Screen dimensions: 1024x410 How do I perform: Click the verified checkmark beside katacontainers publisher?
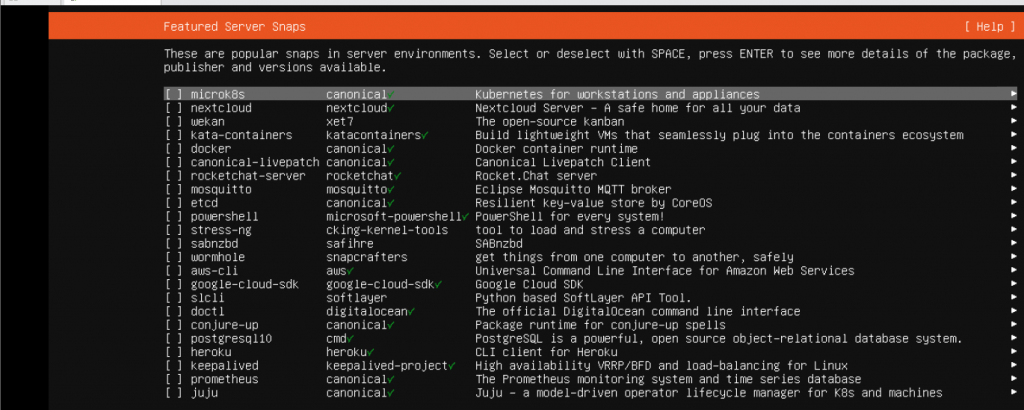425,135
